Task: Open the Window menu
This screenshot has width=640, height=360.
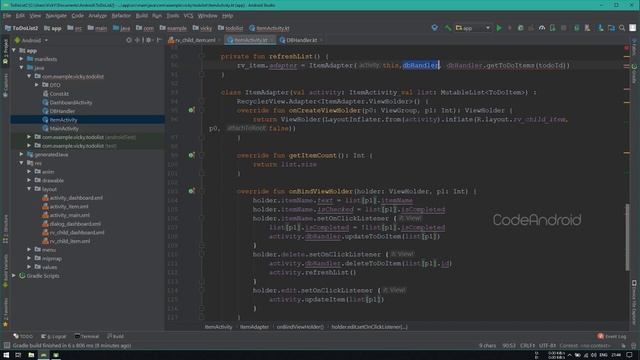Action: [207, 16]
